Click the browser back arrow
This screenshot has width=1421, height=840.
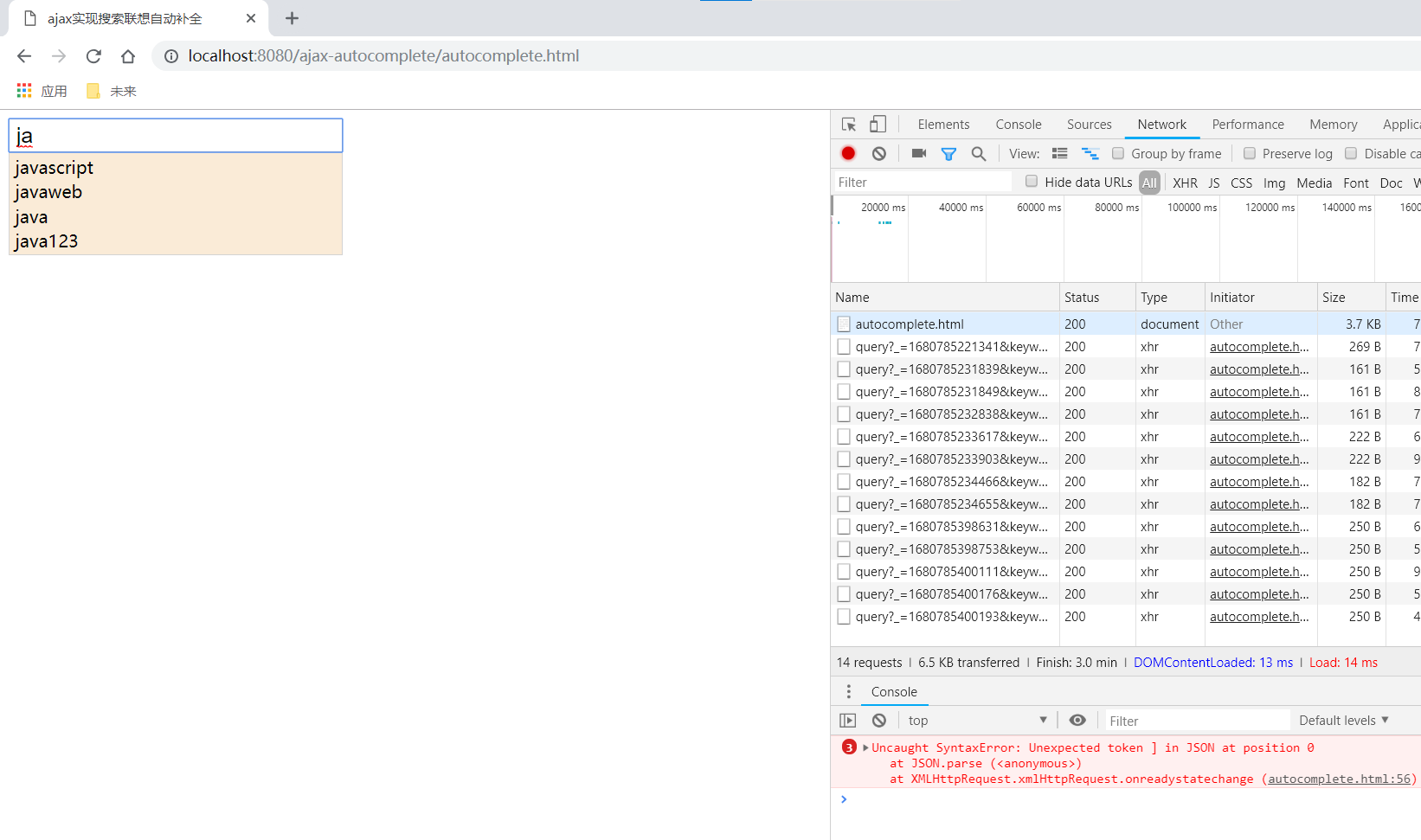click(24, 56)
